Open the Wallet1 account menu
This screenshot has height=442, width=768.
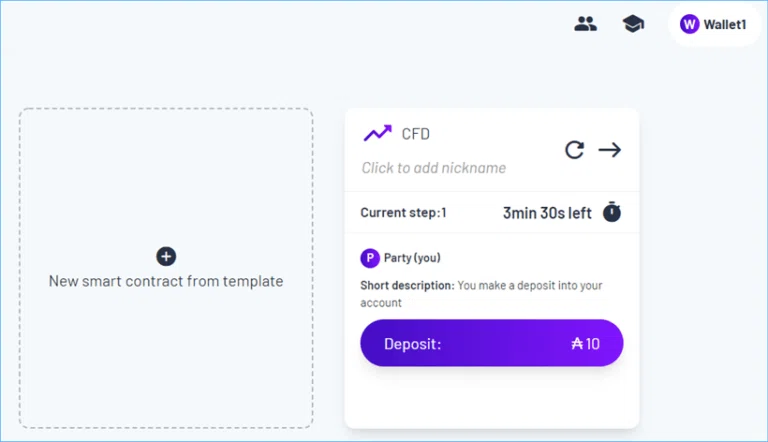(x=714, y=24)
